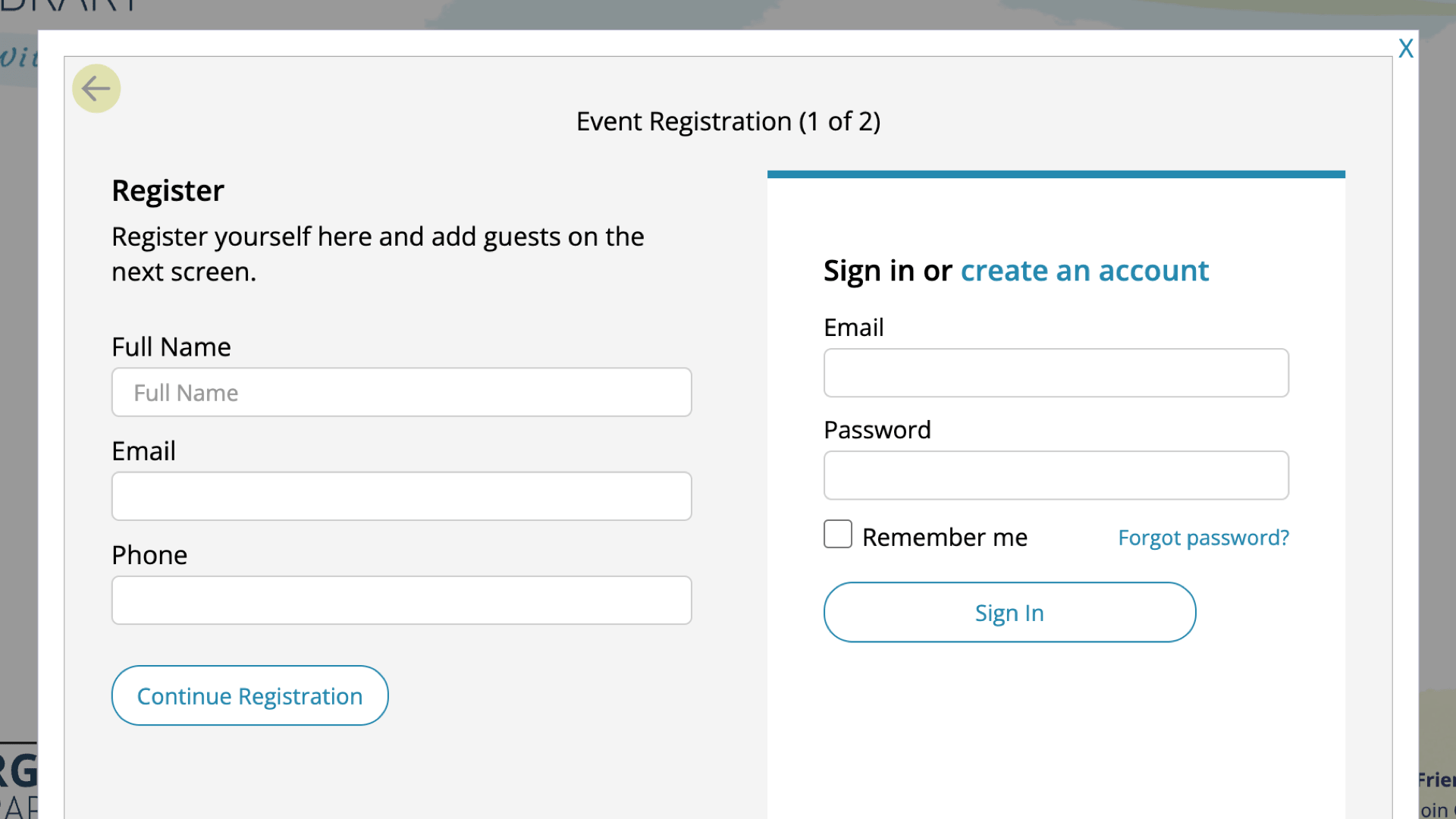The height and width of the screenshot is (819, 1456).
Task: Click the Phone input field
Action: pos(401,600)
